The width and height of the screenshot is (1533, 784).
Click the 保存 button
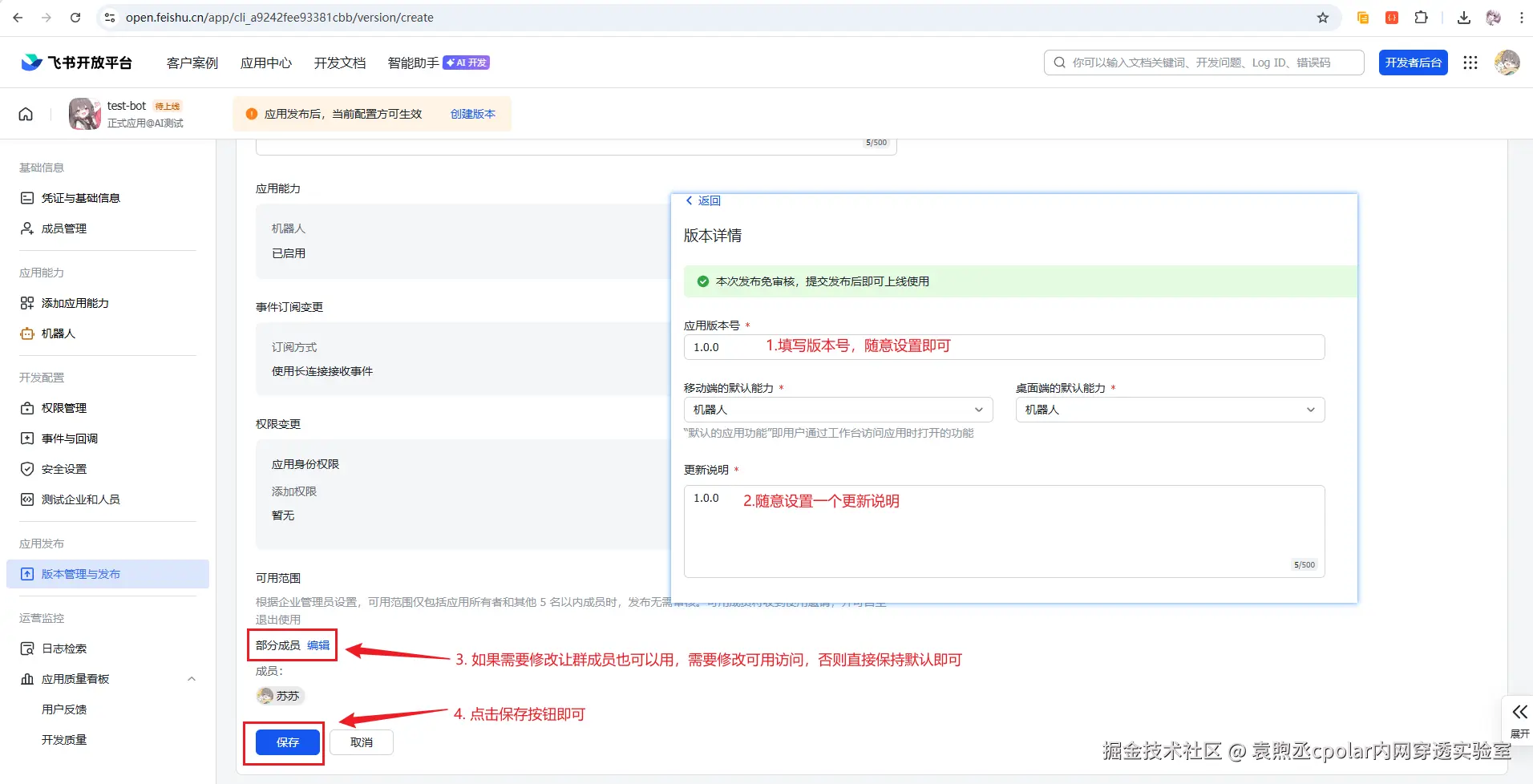(x=288, y=742)
